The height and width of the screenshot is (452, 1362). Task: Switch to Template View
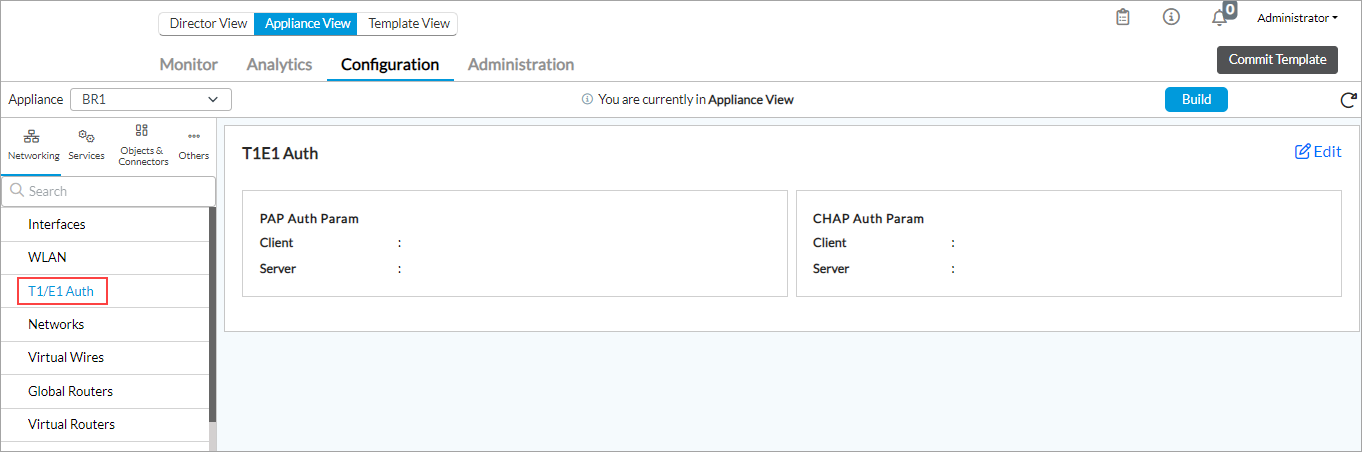pyautogui.click(x=408, y=23)
